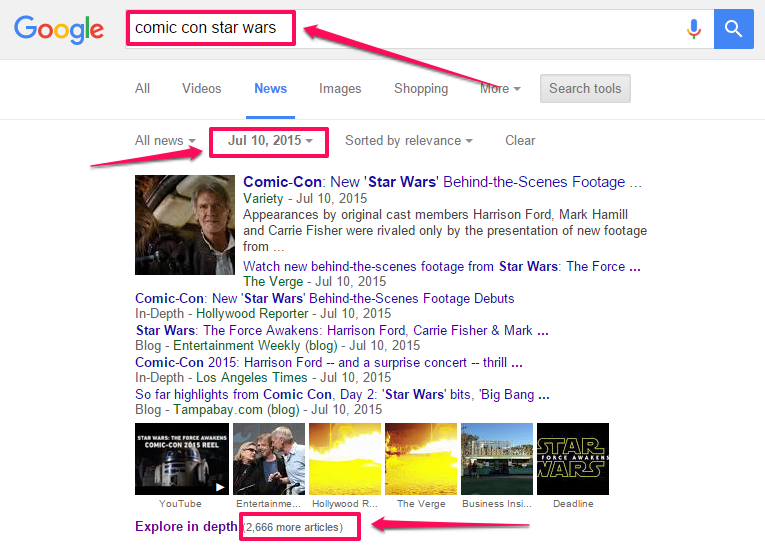765x550 pixels.
Task: Open the Deadline Star Wars logo thumbnail
Action: [573, 459]
